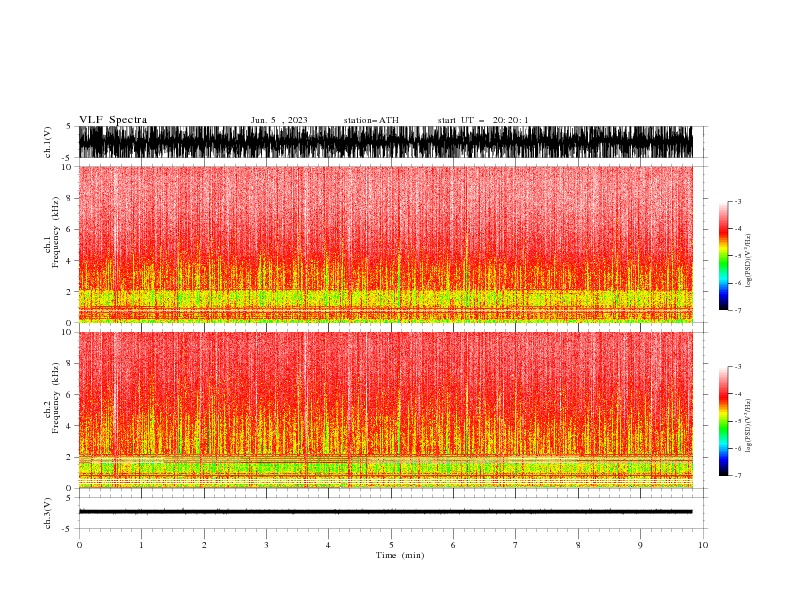Image resolution: width=792 pixels, height=612 pixels.
Task: Click time axis tick label "2"
Action: pos(204,545)
